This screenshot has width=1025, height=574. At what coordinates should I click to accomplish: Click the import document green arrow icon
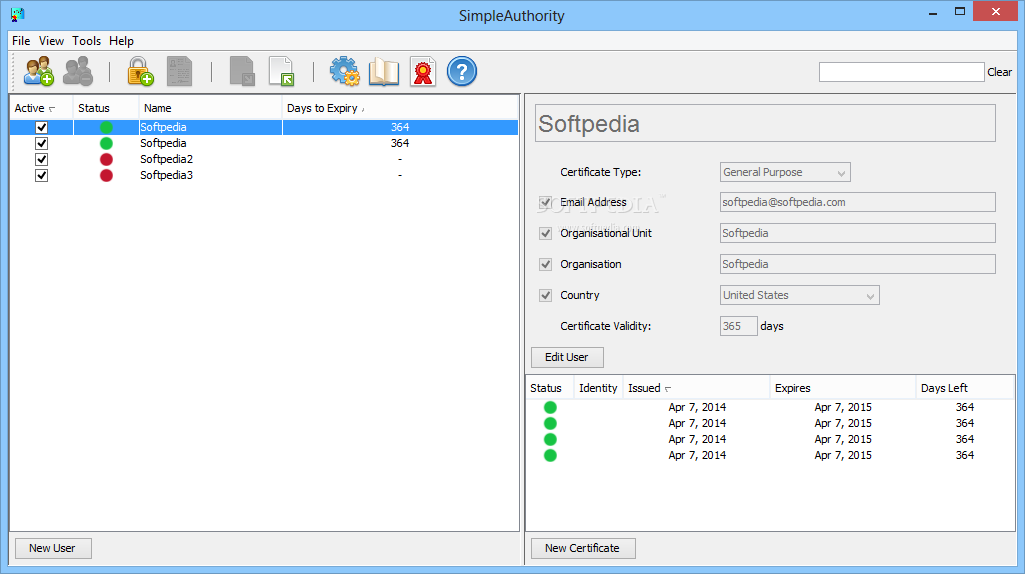(282, 71)
